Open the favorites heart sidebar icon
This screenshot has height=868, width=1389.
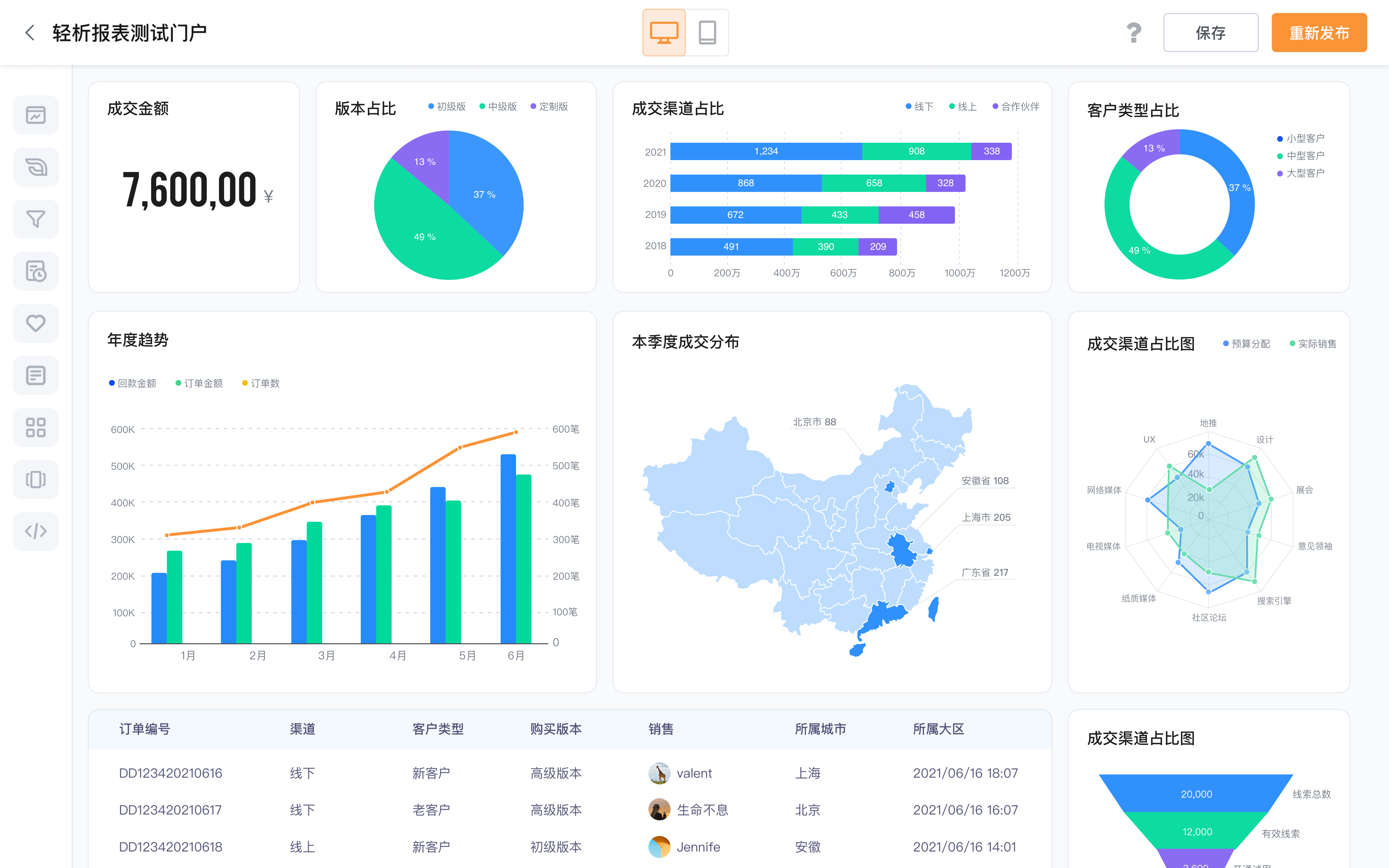pyautogui.click(x=36, y=323)
